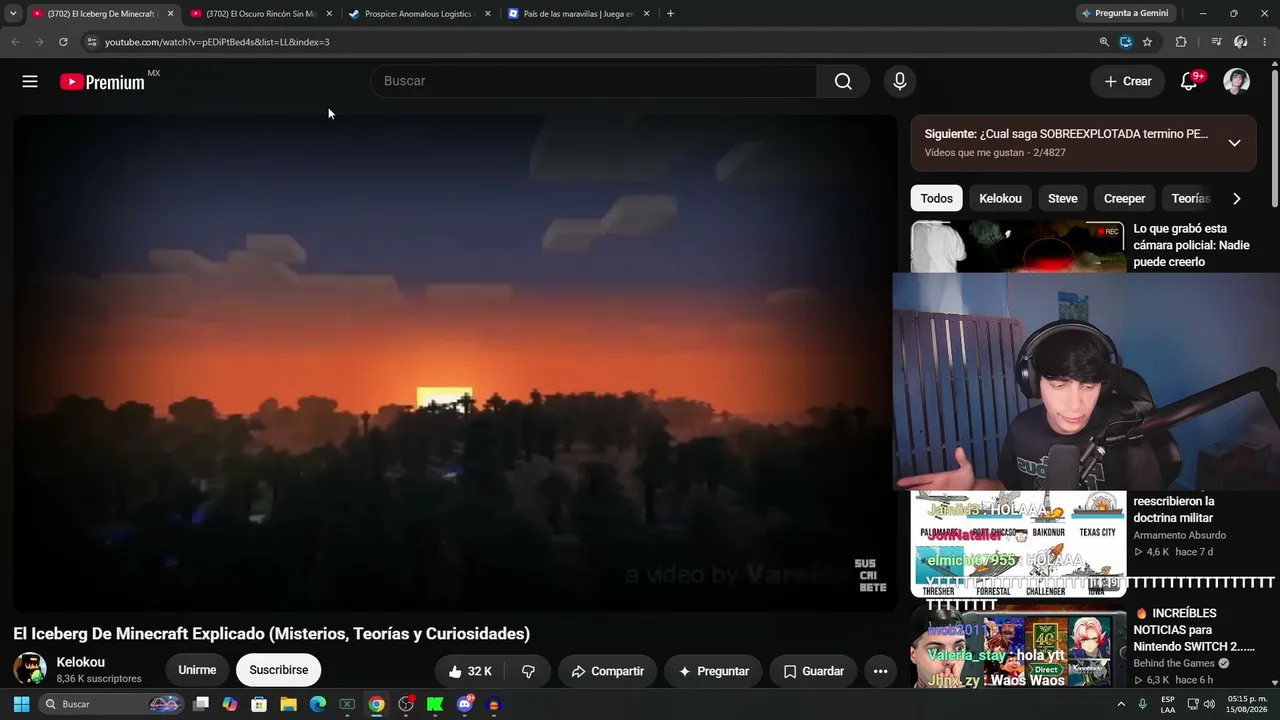Show next filter chips with arrow
The width and height of the screenshot is (1280, 720).
click(x=1236, y=198)
